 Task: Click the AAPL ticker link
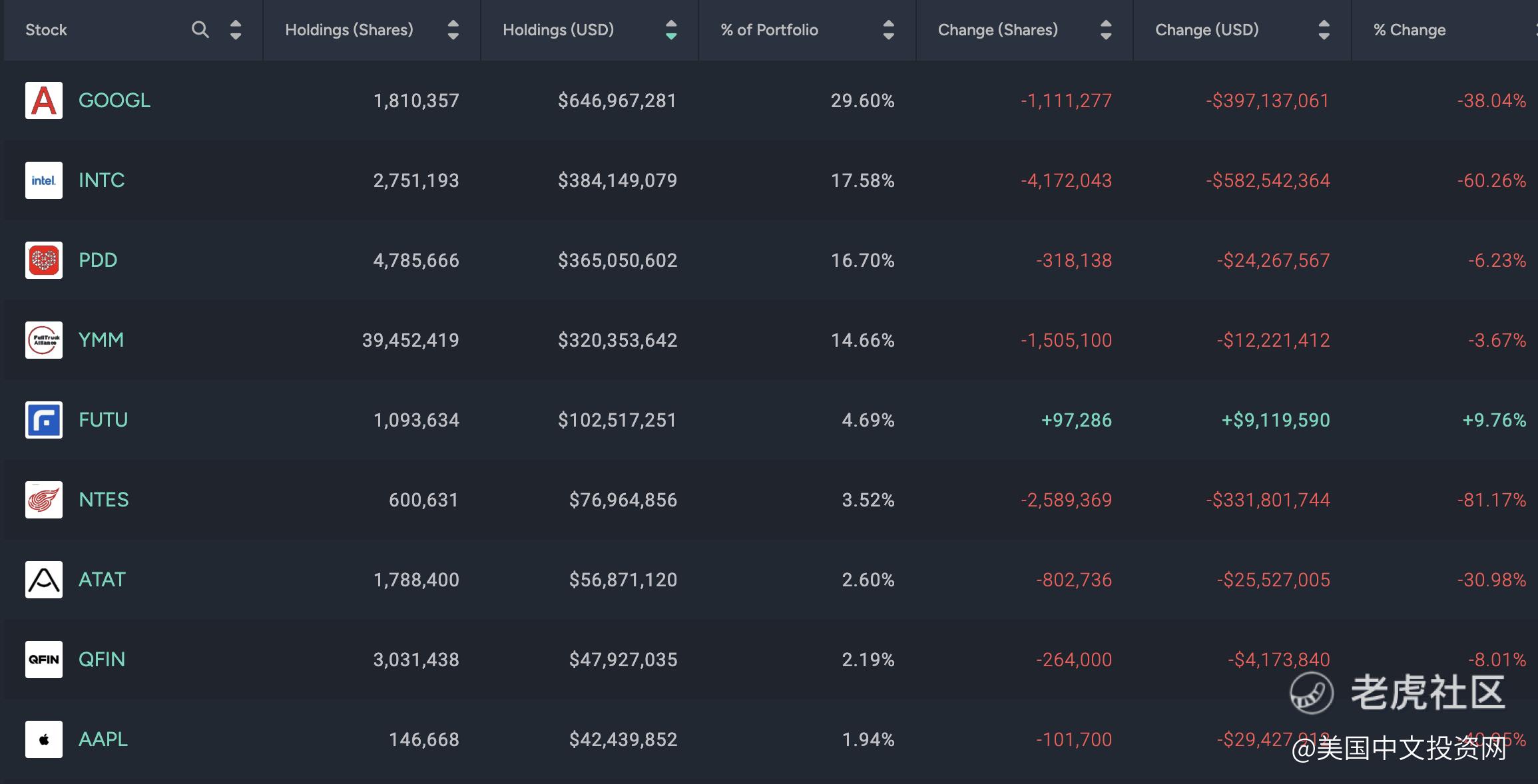tap(103, 739)
